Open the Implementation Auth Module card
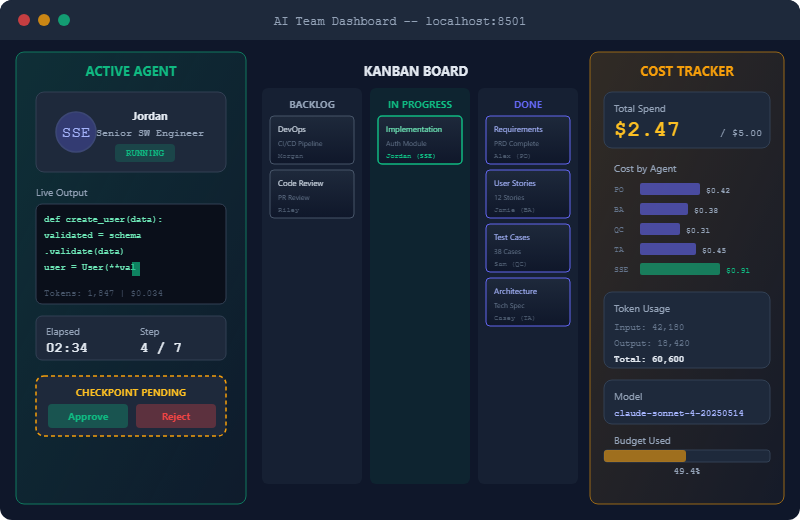The image size is (800, 520). (420, 140)
